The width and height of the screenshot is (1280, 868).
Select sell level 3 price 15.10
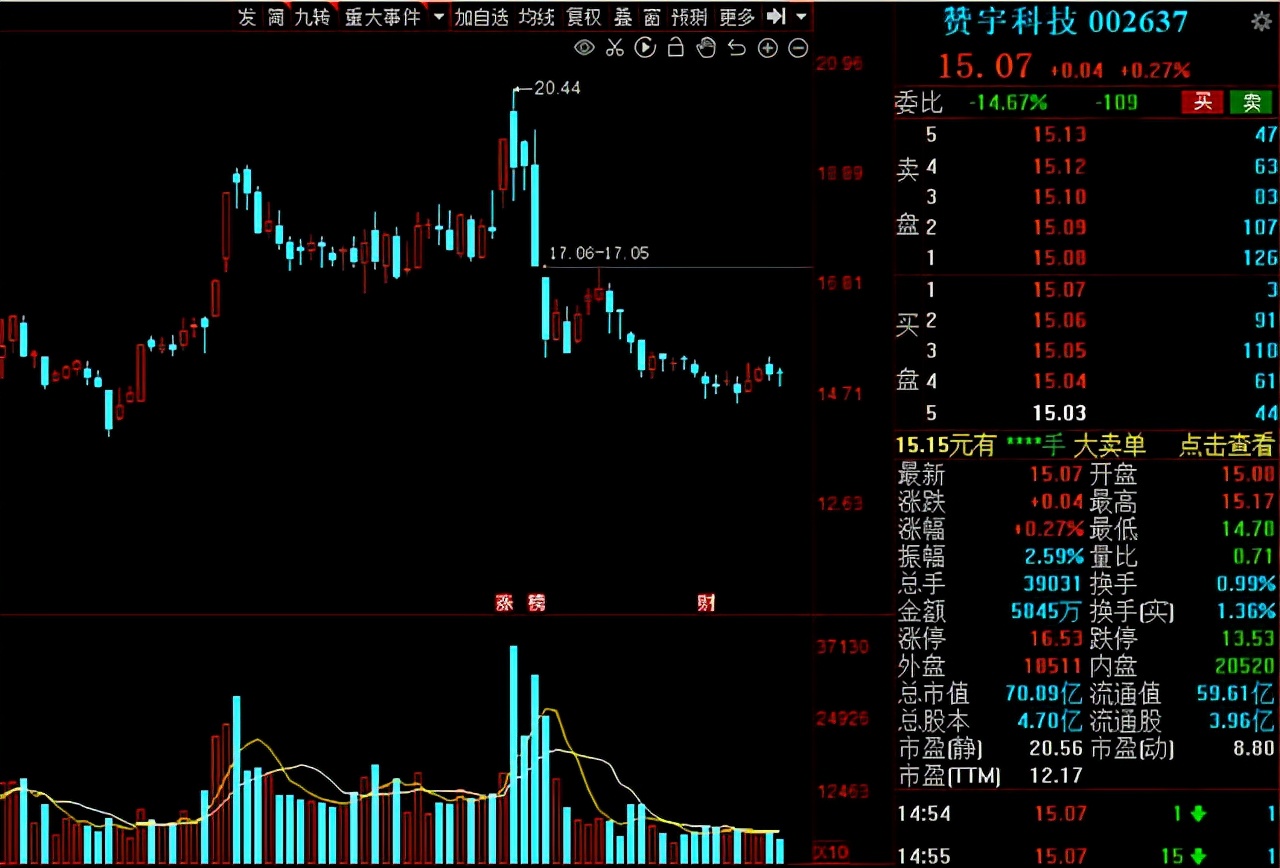click(x=1059, y=197)
